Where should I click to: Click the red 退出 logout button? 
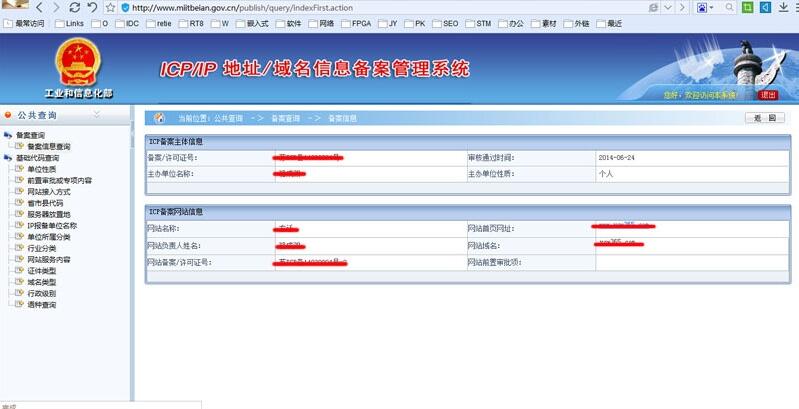(x=767, y=95)
